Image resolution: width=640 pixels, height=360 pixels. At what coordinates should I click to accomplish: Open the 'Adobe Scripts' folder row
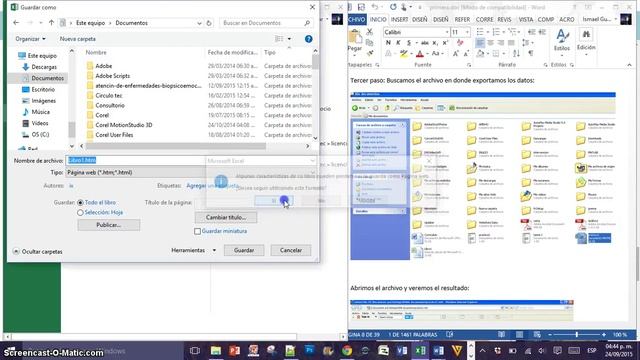199,76
